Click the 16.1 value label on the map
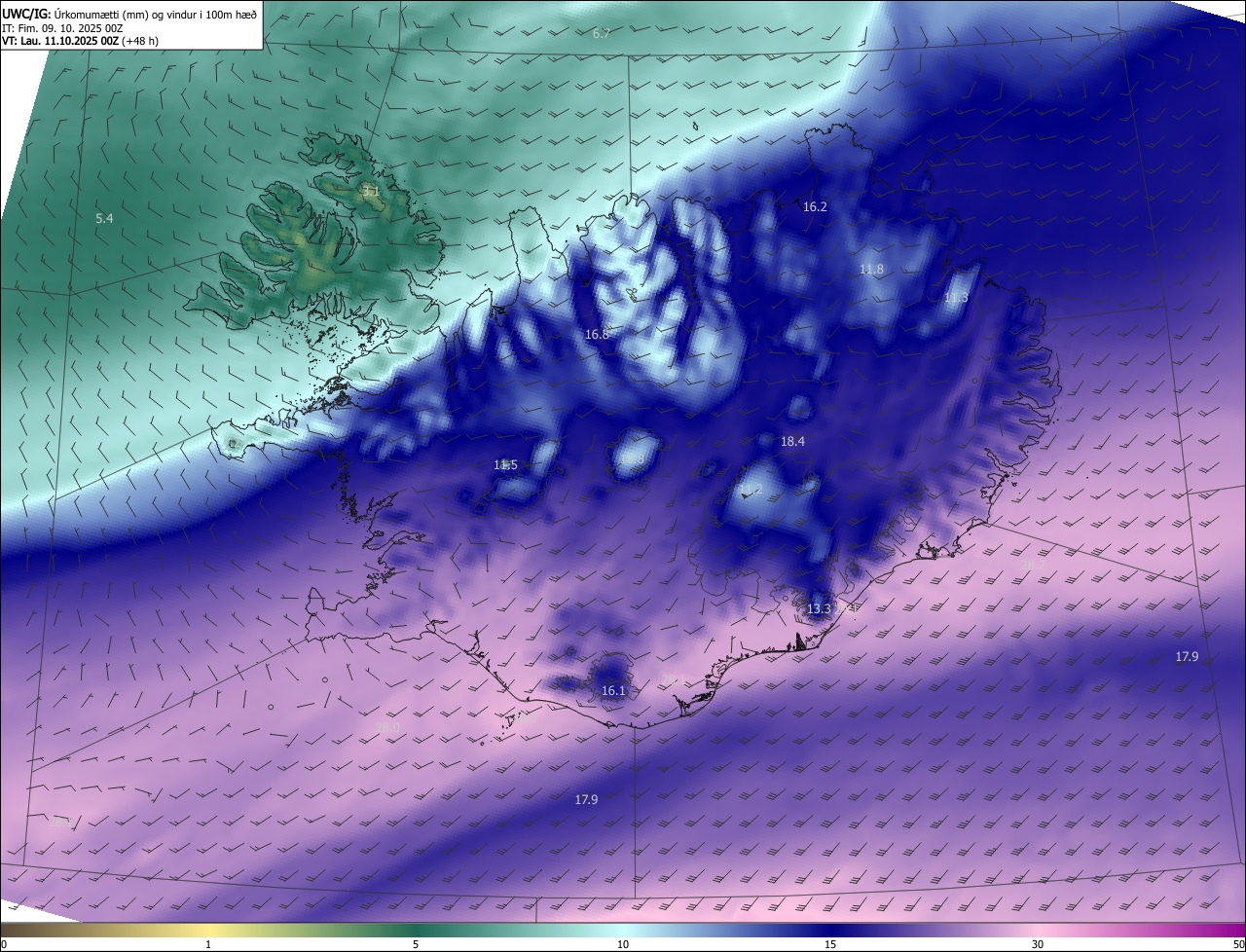Viewport: 1246px width, 952px height. pyautogui.click(x=613, y=691)
